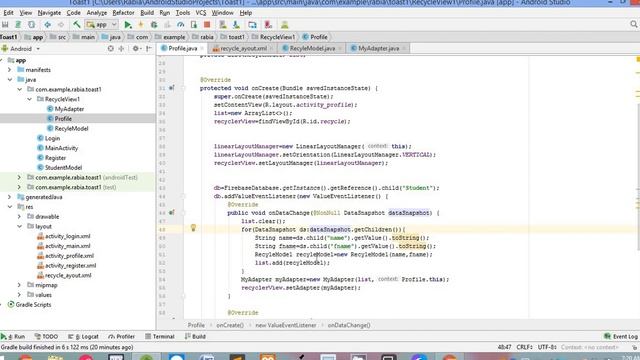Click the Save All toolbar icon
The image size is (640, 360).
5,25
